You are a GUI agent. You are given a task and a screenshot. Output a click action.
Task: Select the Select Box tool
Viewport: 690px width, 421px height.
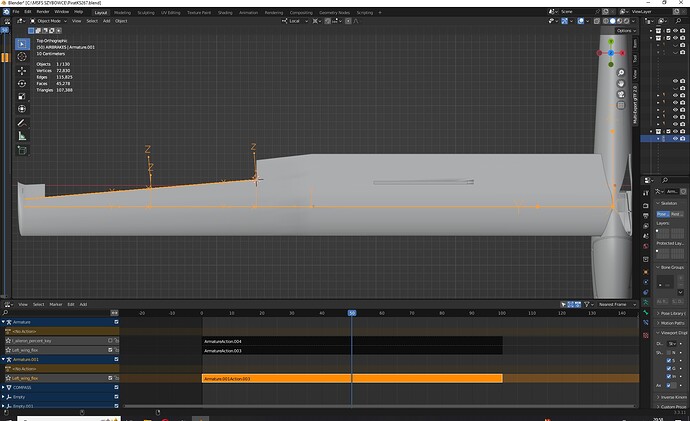(22, 44)
